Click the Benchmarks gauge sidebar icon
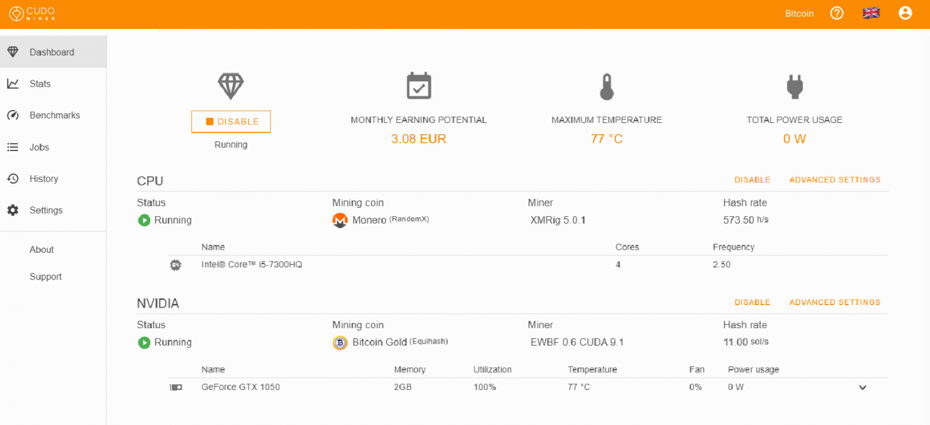The width and height of the screenshot is (930, 425). tap(12, 115)
